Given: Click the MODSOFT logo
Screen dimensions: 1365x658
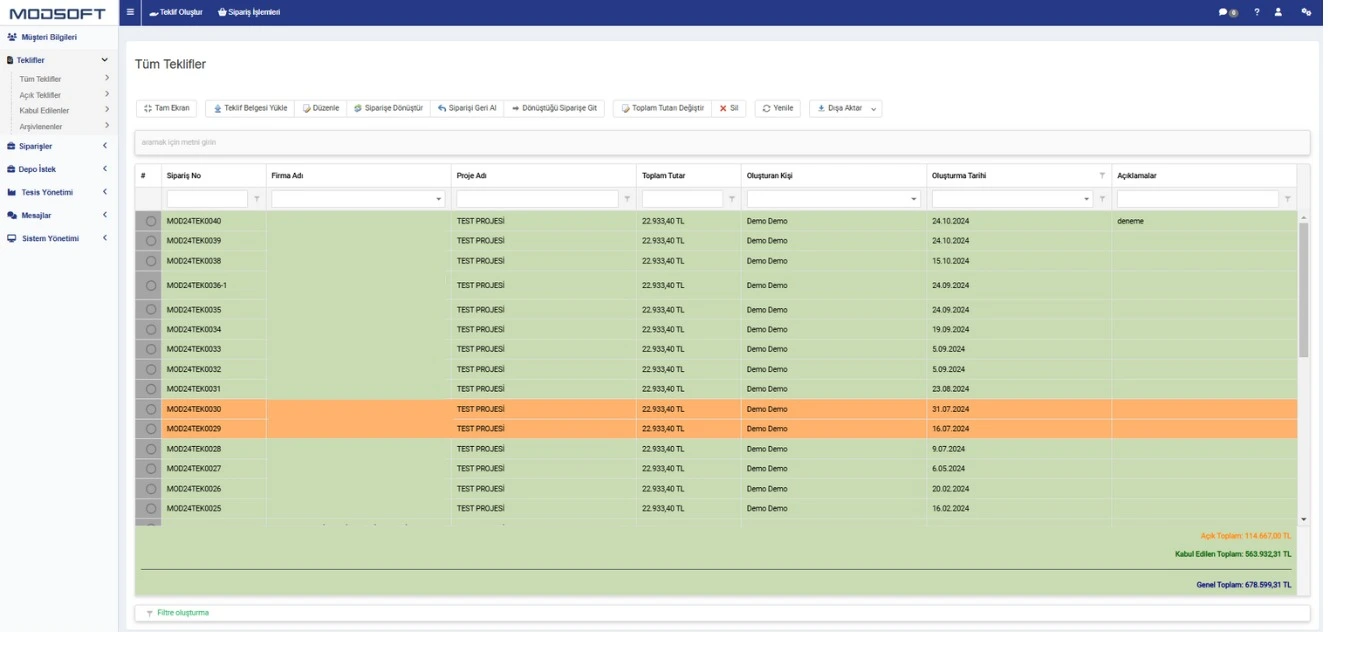Looking at the screenshot, I should coord(57,13).
